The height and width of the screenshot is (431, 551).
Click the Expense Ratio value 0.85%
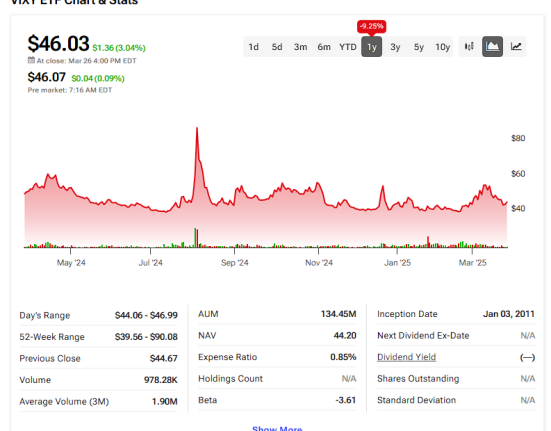(343, 357)
